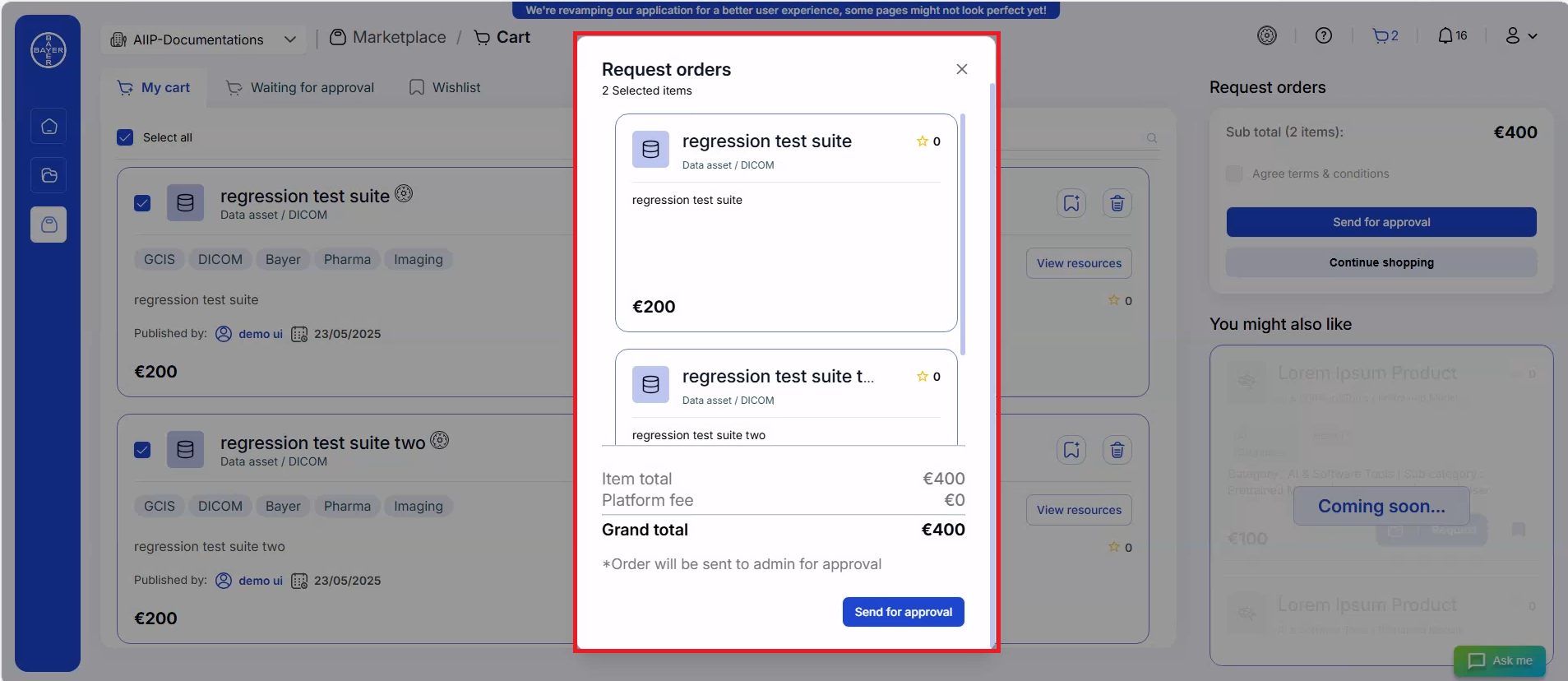1568x681 pixels.
Task: Switch to Waiting for approval tab
Action: tap(300, 88)
